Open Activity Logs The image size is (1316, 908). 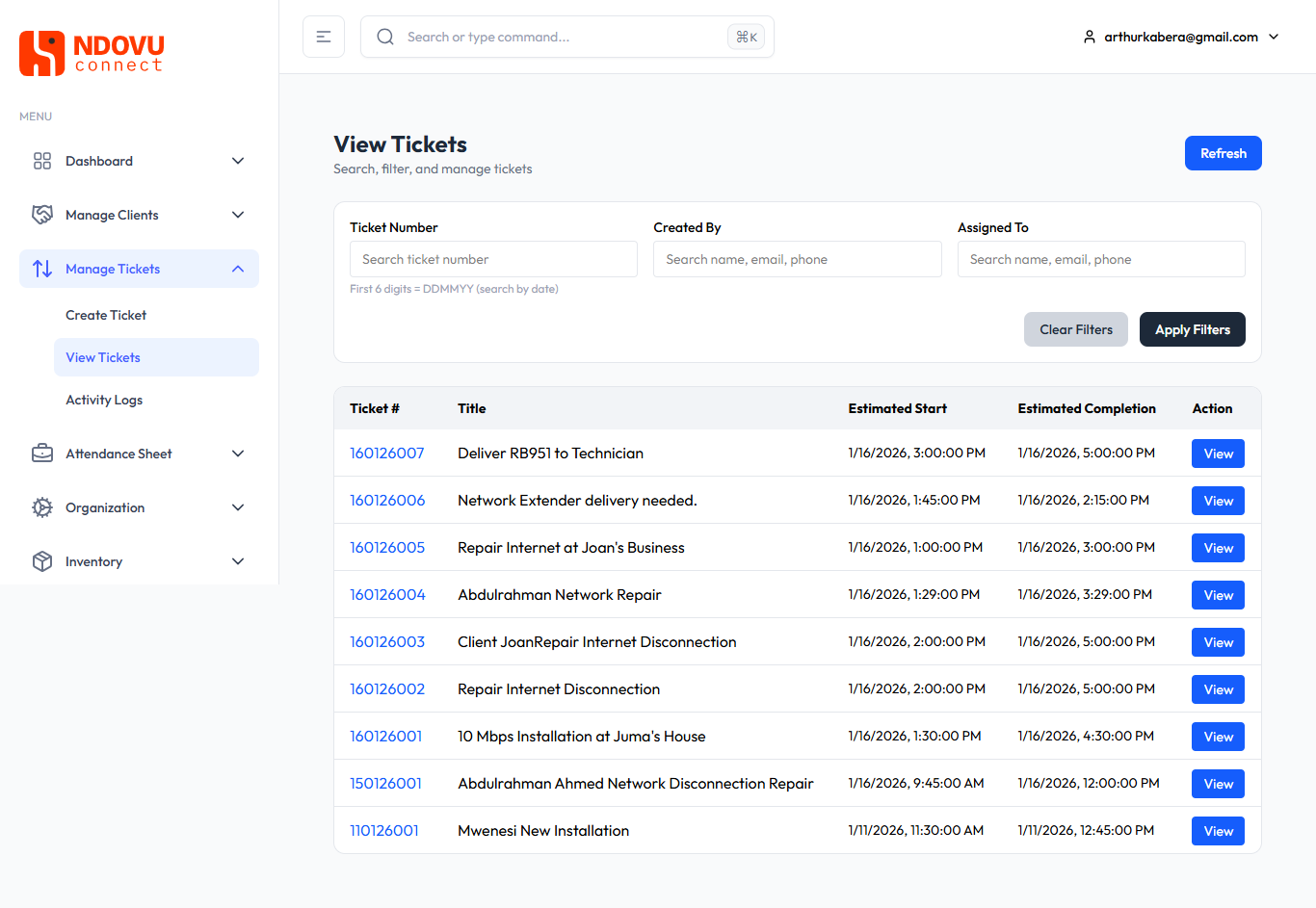coord(103,400)
